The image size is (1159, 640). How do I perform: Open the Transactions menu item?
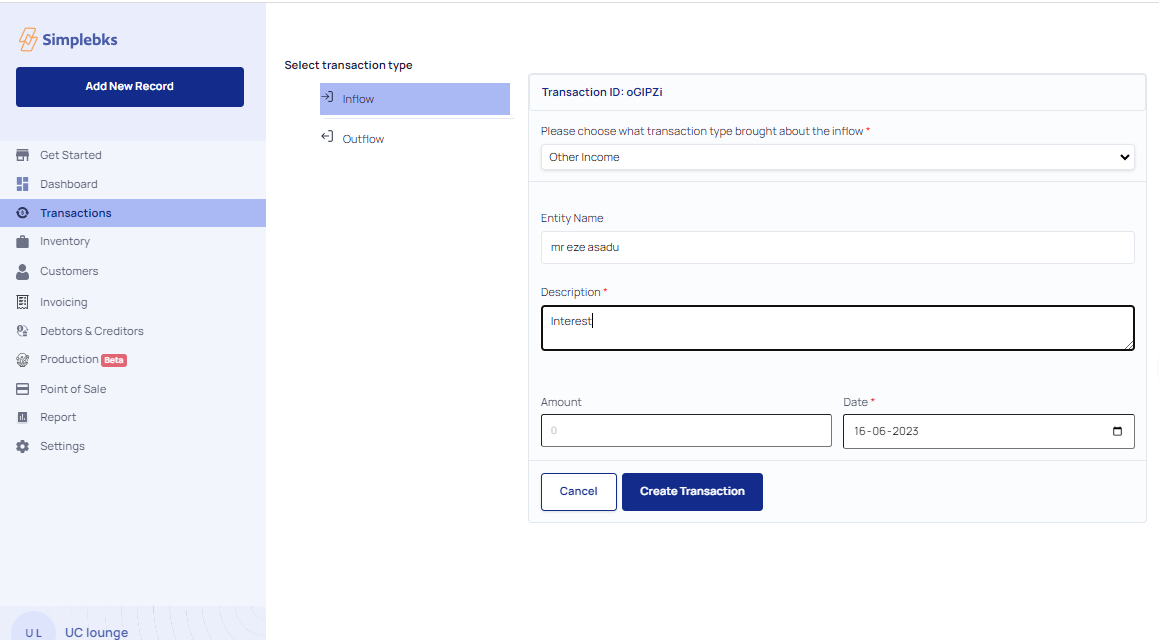133,213
